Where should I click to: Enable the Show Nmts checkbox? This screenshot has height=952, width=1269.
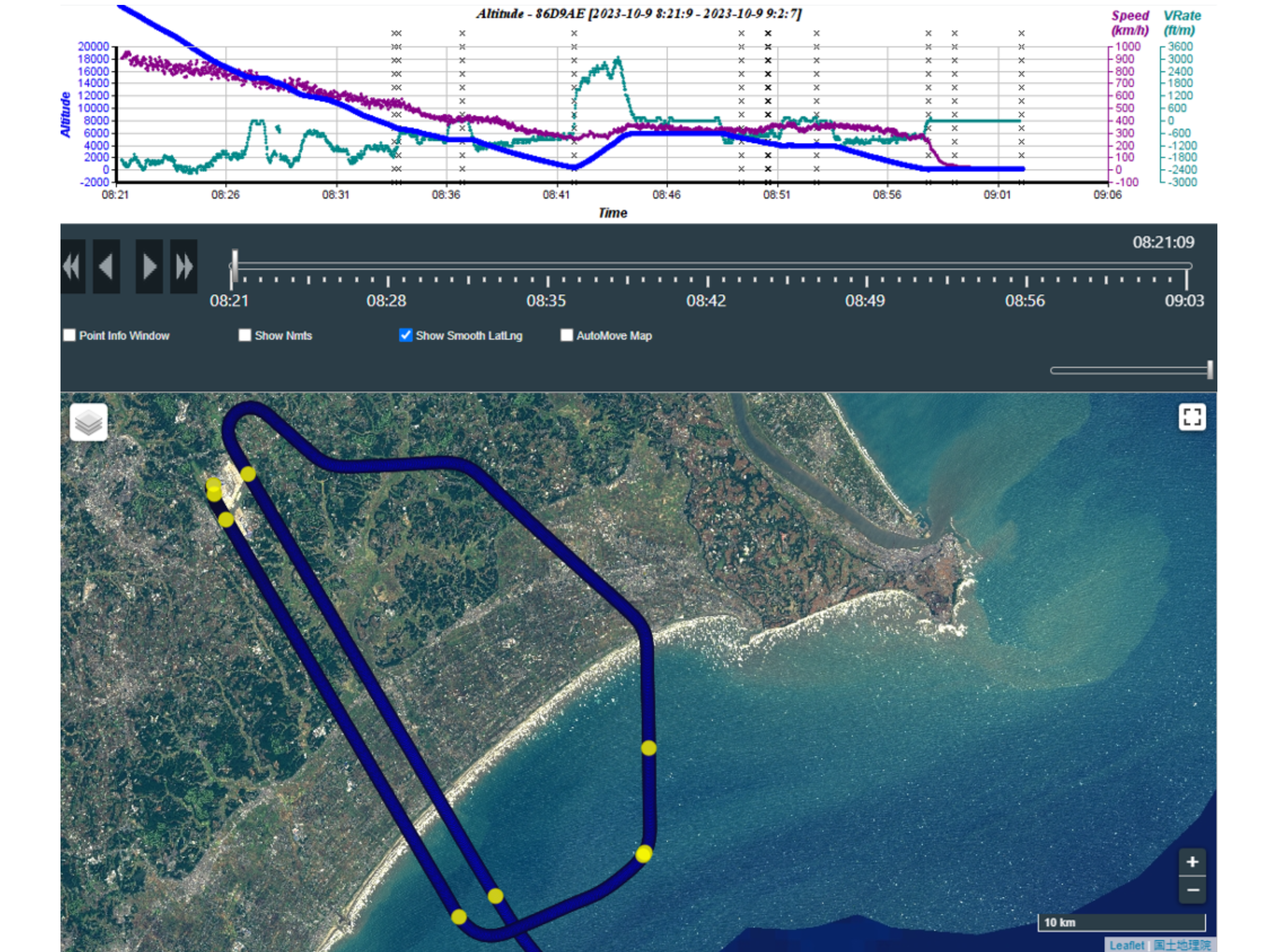245,335
